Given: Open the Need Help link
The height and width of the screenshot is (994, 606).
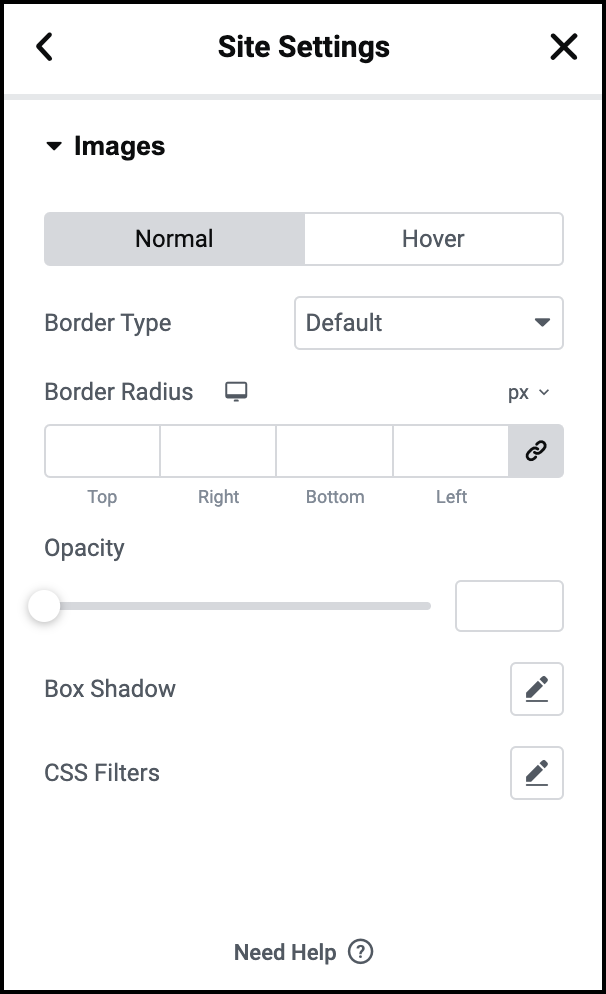Looking at the screenshot, I should pyautogui.click(x=285, y=952).
